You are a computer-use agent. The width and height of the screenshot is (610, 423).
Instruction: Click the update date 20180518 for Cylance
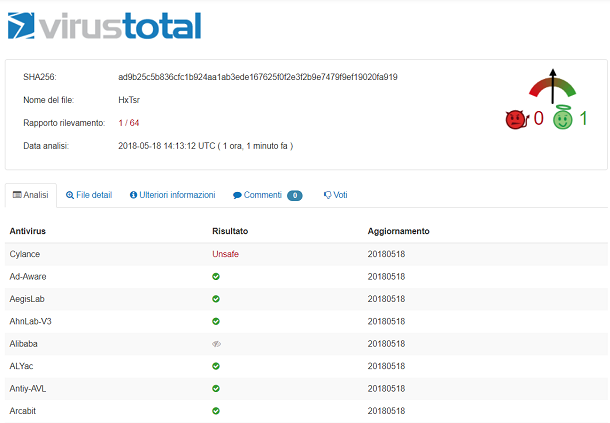point(386,254)
